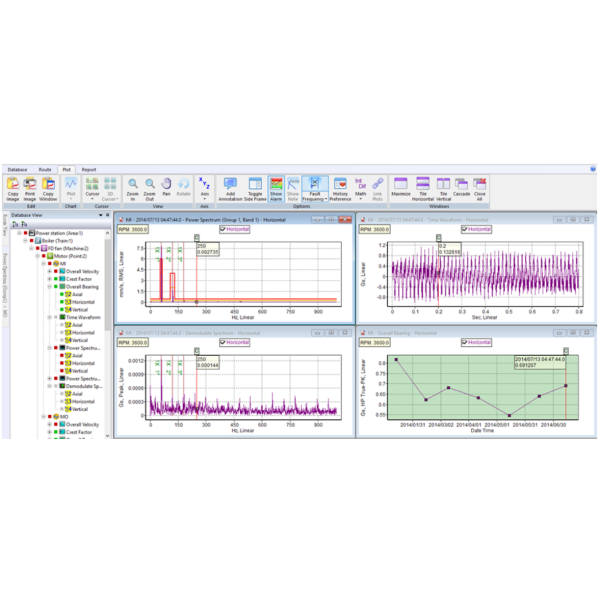Select the Zoom Out tool
Viewport: 600px width, 600px height.
pos(149,185)
